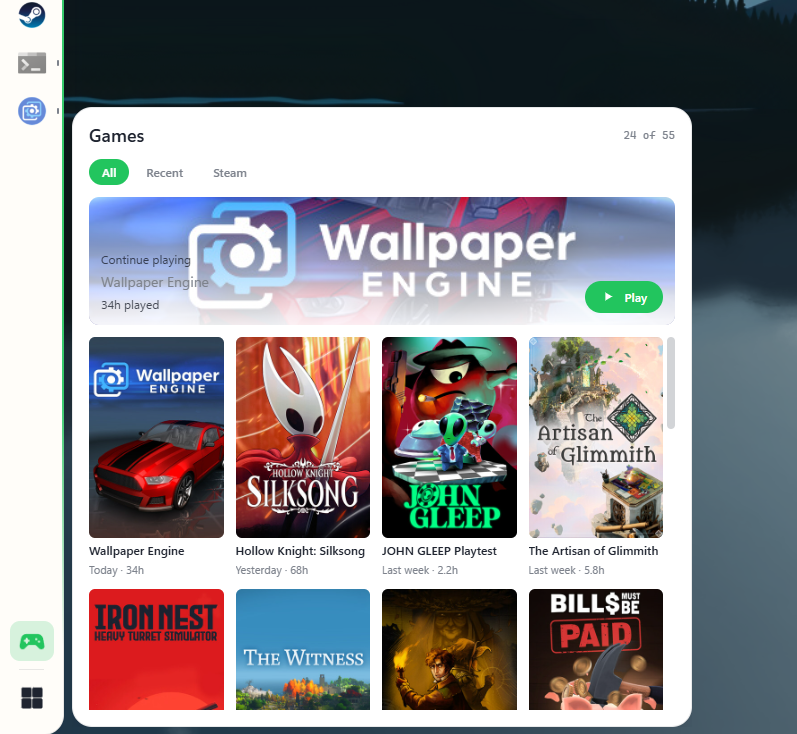Click the 'Yesterday · 68h' playtime text
Image resolution: width=797 pixels, height=734 pixels.
271,570
